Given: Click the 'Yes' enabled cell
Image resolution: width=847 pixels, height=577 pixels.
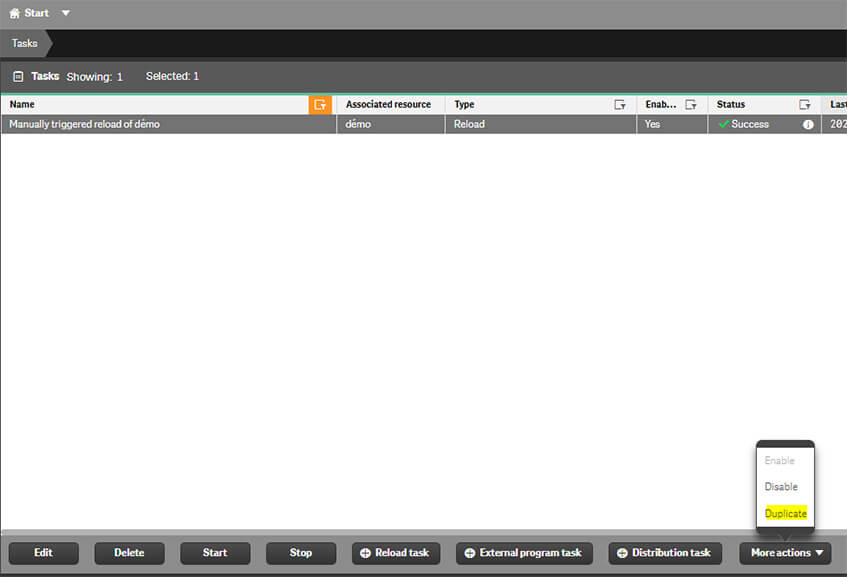Looking at the screenshot, I should 672,124.
